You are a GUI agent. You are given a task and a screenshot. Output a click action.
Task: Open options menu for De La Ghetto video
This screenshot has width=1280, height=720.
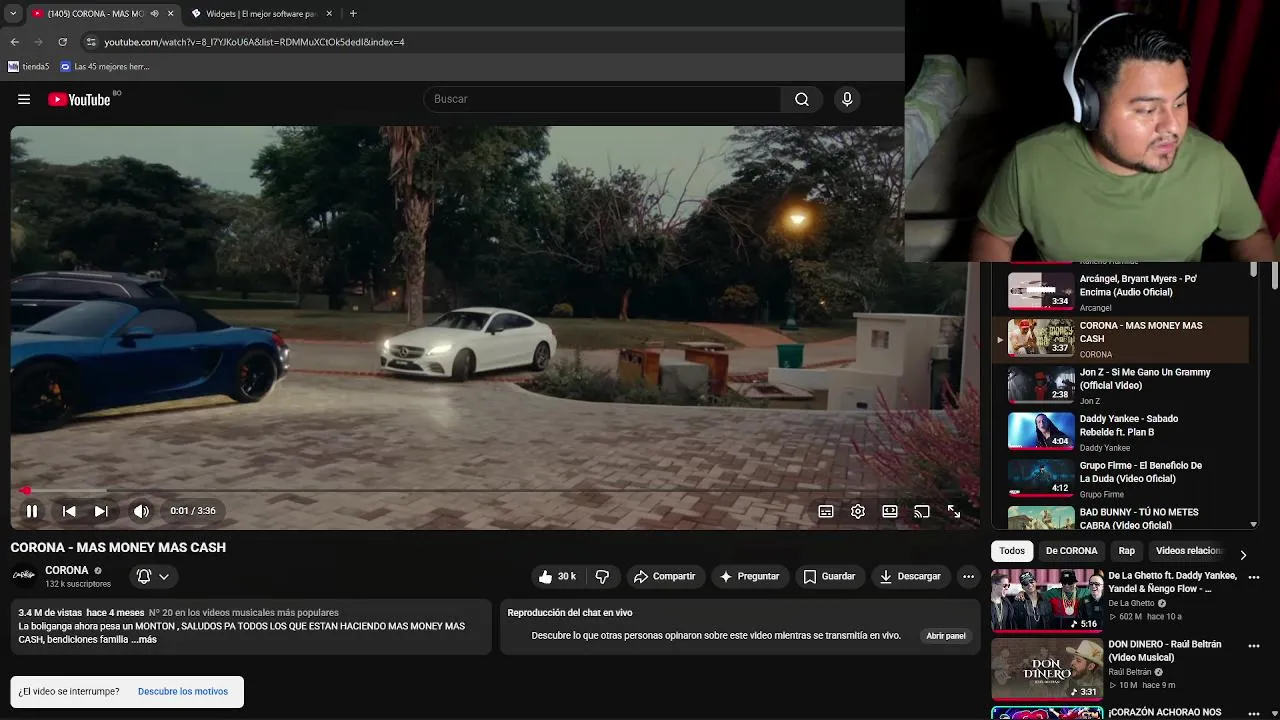1254,577
